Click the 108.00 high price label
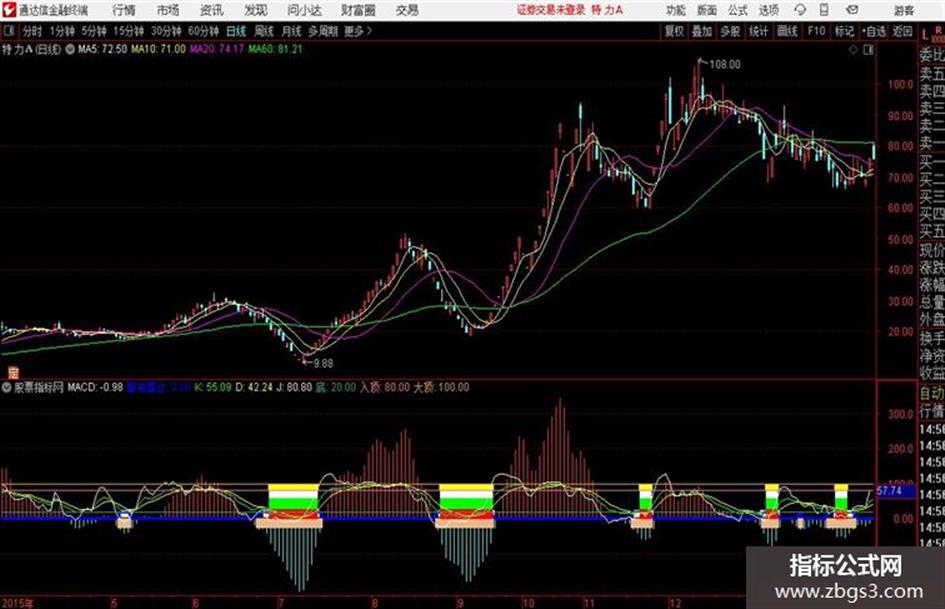This screenshot has width=945, height=609. pos(724,65)
